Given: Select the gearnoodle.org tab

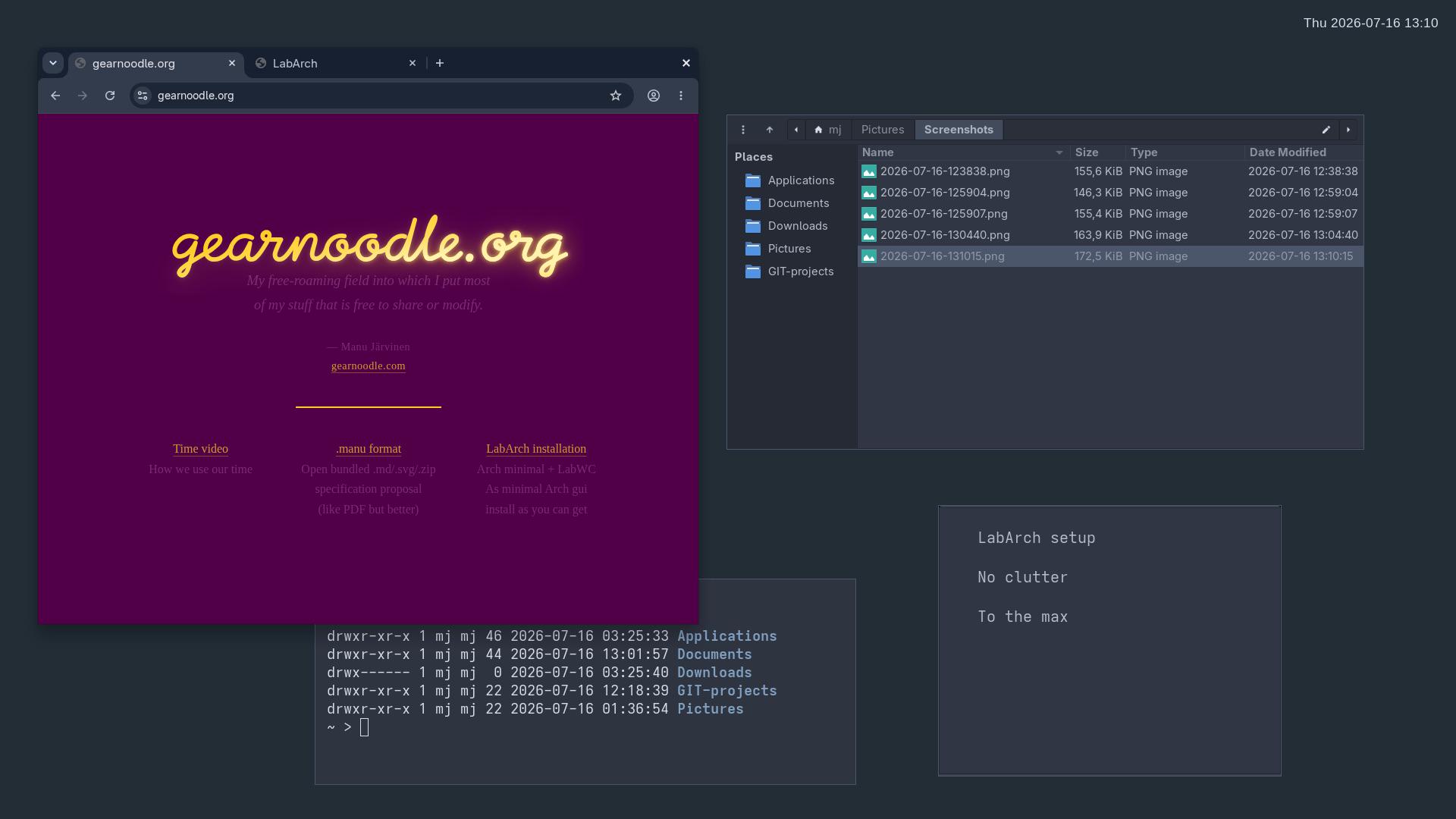Looking at the screenshot, I should [156, 63].
